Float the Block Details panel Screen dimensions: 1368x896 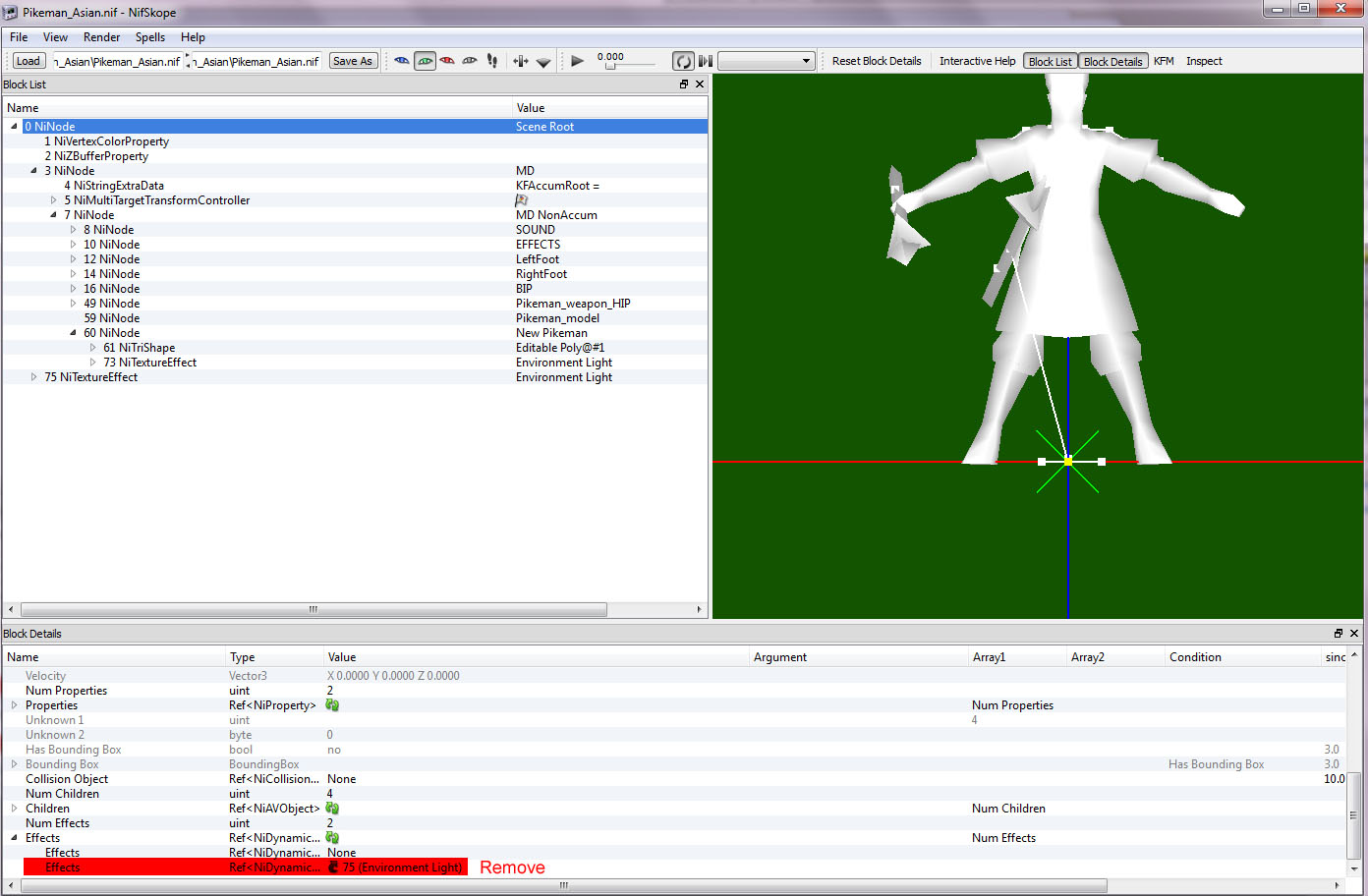[1339, 634]
